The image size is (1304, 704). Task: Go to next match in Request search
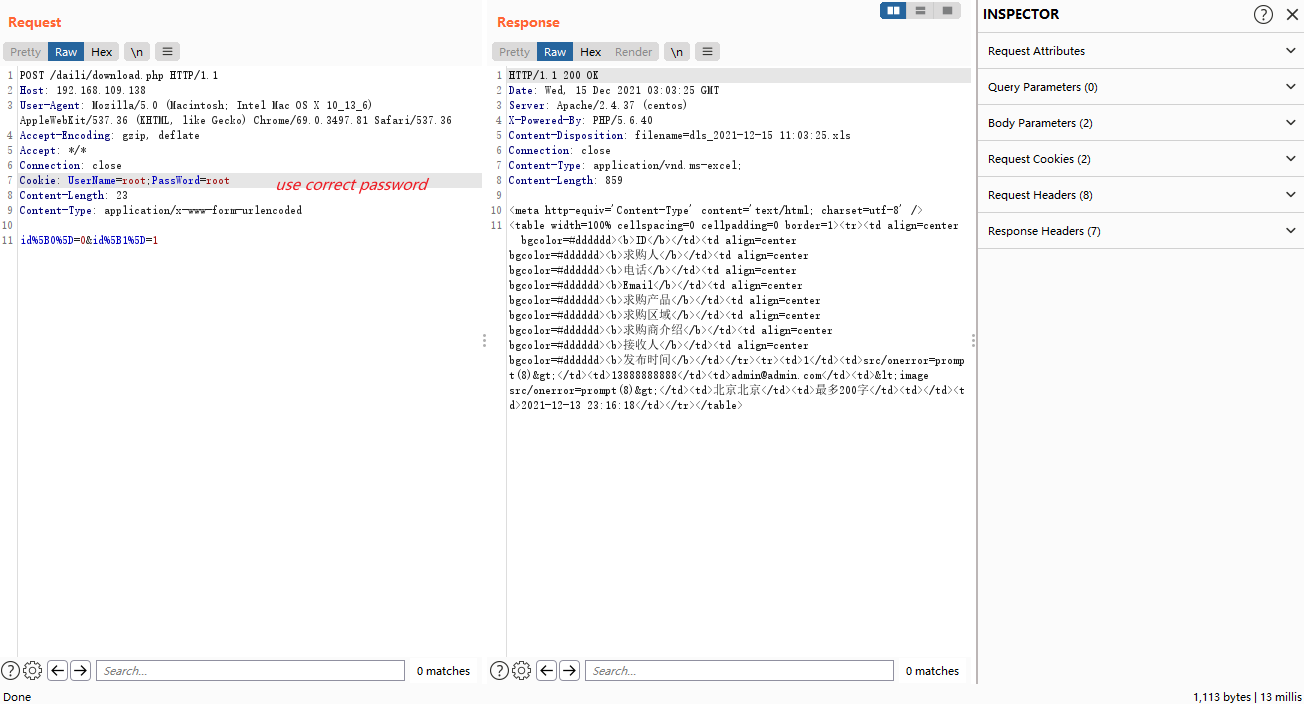[81, 671]
